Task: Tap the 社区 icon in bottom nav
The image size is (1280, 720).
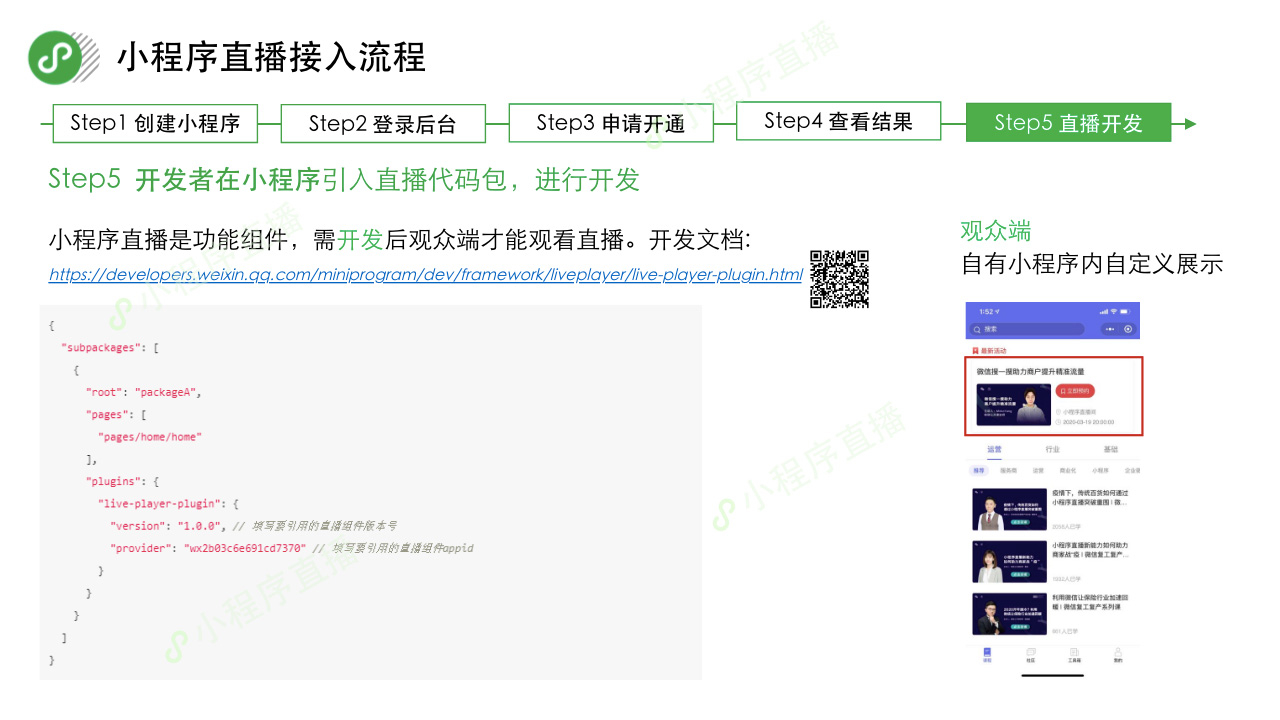Action: click(x=1030, y=655)
